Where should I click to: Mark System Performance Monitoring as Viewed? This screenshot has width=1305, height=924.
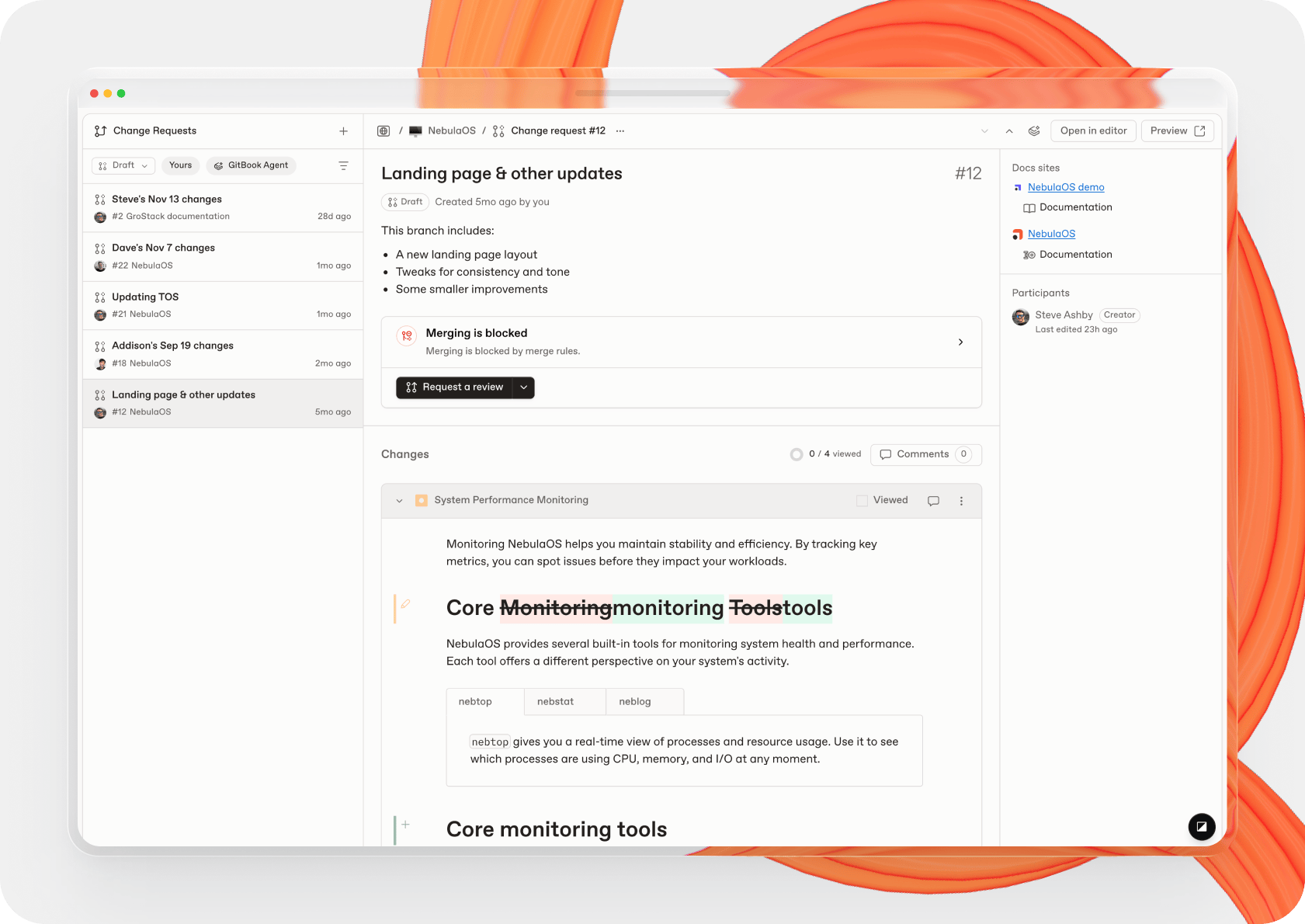tap(862, 501)
